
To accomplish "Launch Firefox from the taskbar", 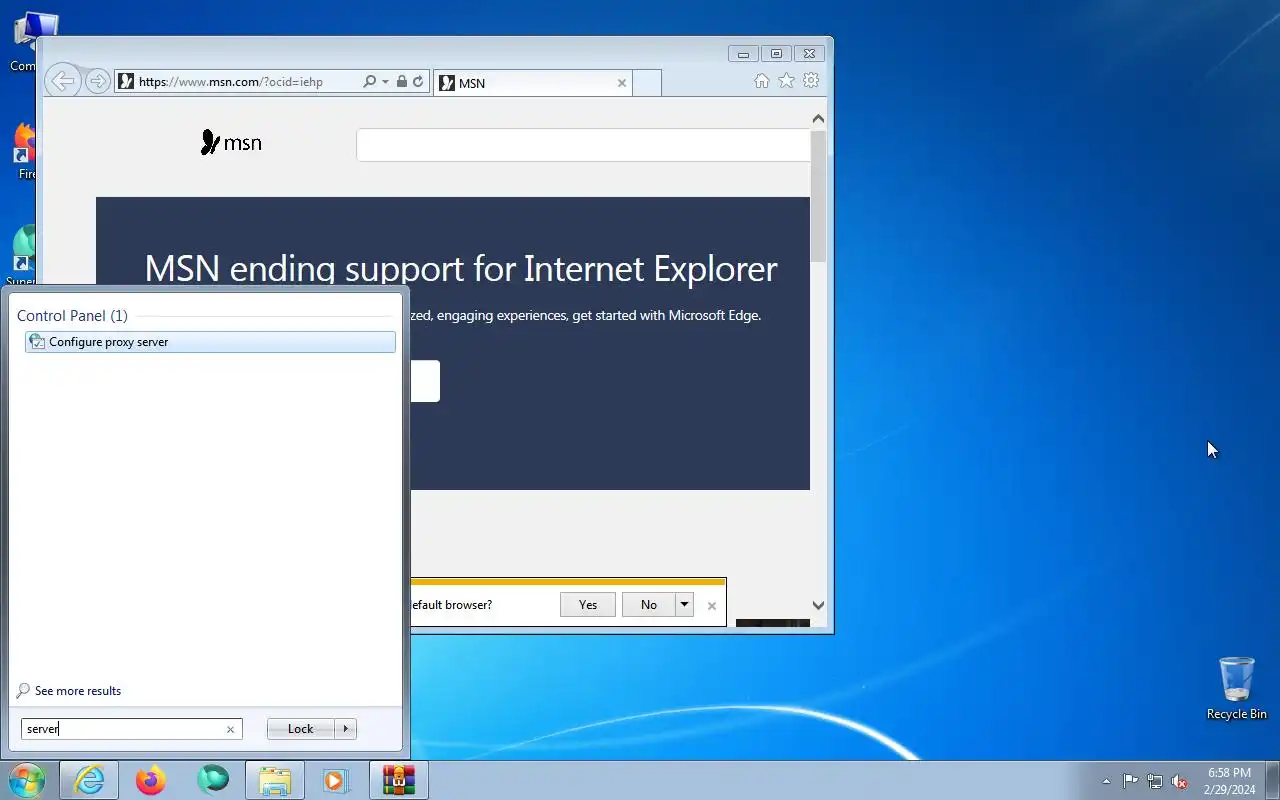I will click(x=151, y=780).
